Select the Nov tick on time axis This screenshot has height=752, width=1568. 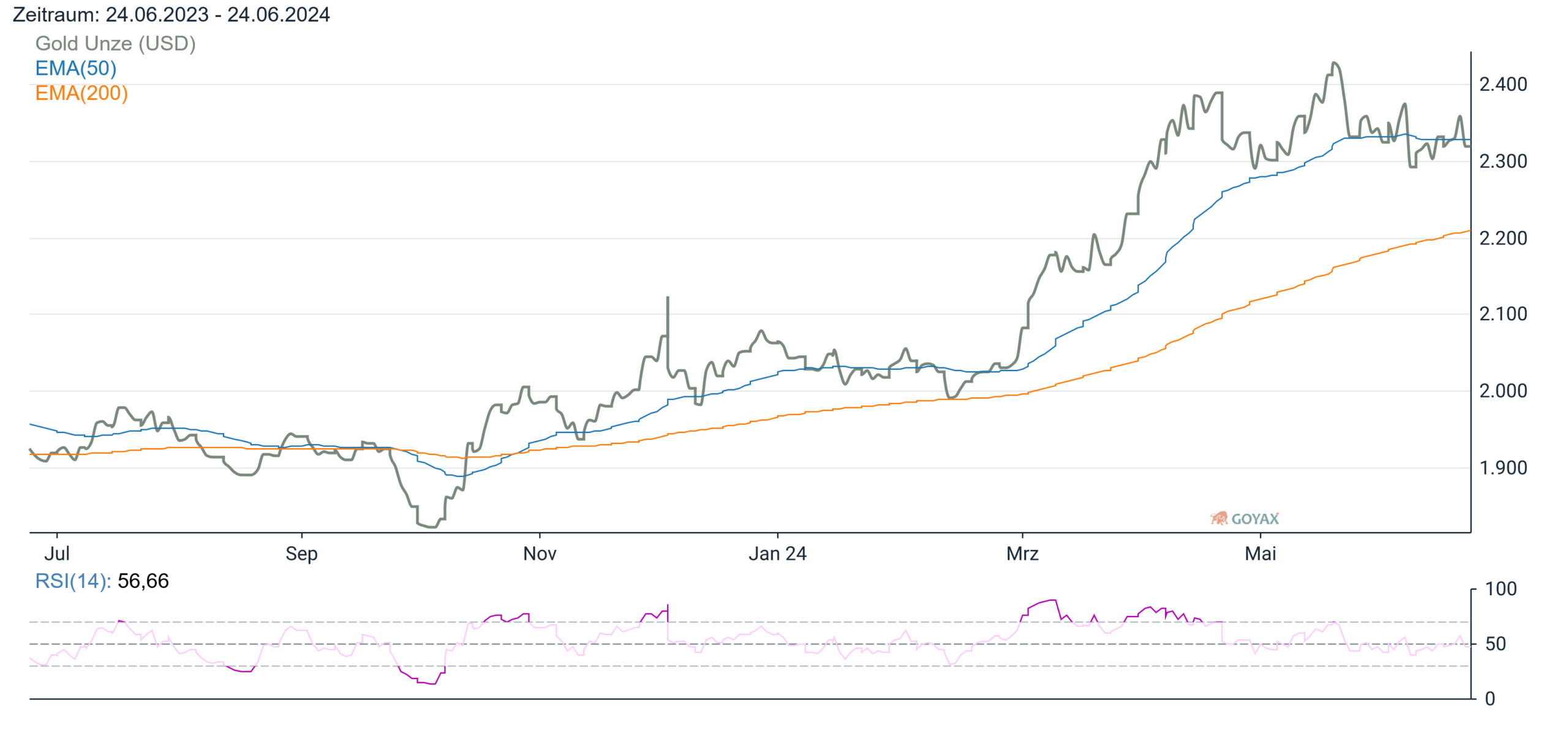pyautogui.click(x=540, y=554)
